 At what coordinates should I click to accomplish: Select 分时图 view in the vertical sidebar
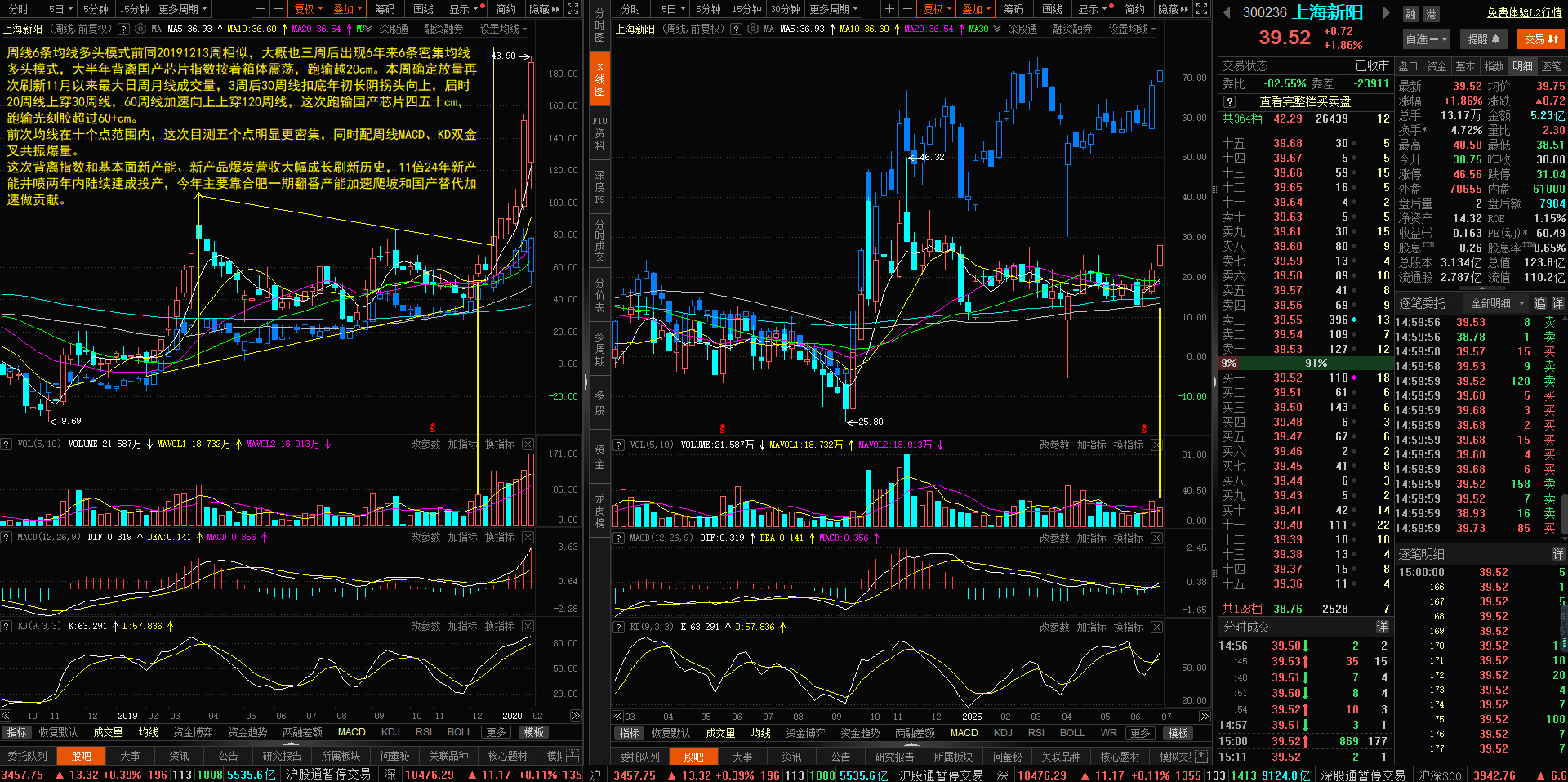(599, 25)
